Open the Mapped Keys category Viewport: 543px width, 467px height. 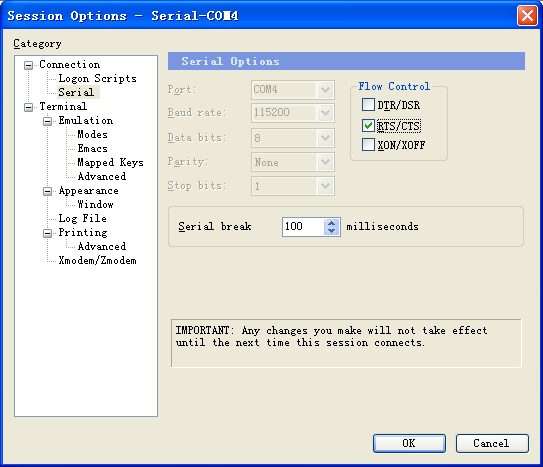pos(110,162)
